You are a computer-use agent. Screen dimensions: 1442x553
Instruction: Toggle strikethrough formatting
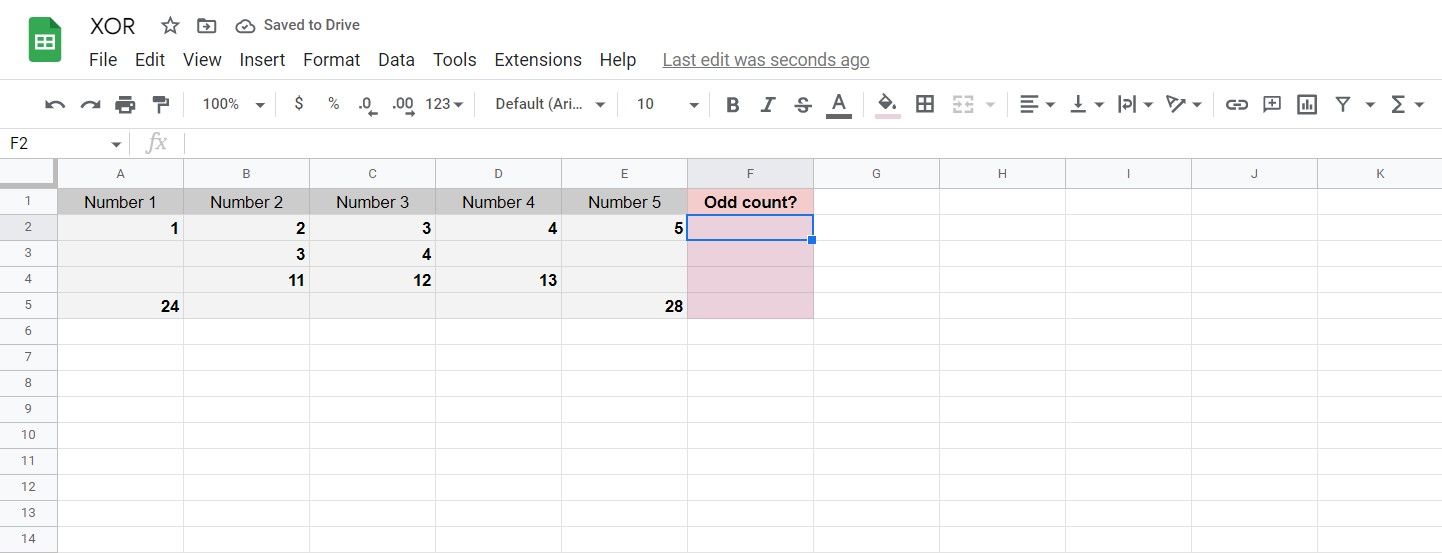(802, 104)
